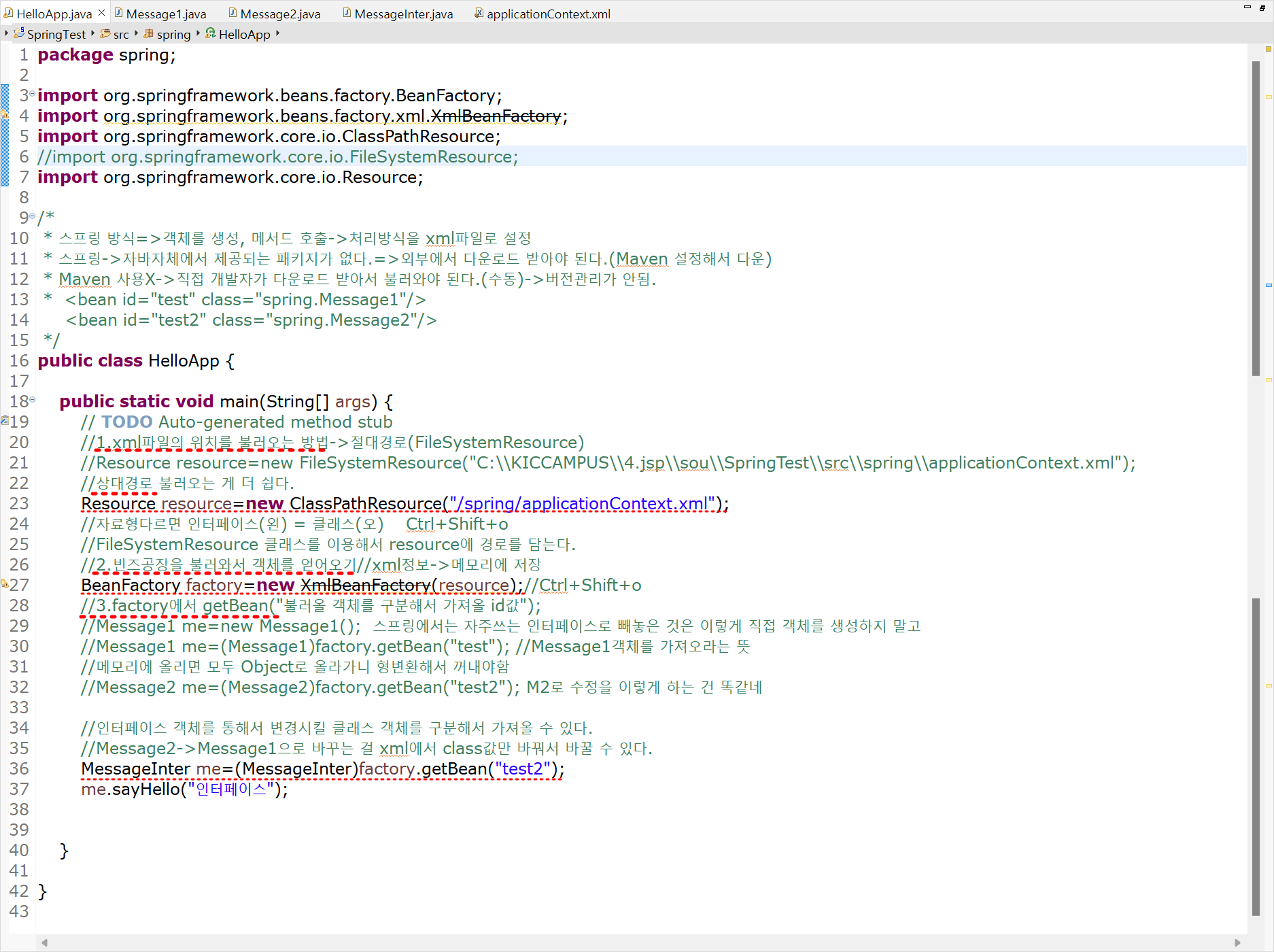Click "Maven" at the start of comment line 12
1274x952 pixels.
84,279
